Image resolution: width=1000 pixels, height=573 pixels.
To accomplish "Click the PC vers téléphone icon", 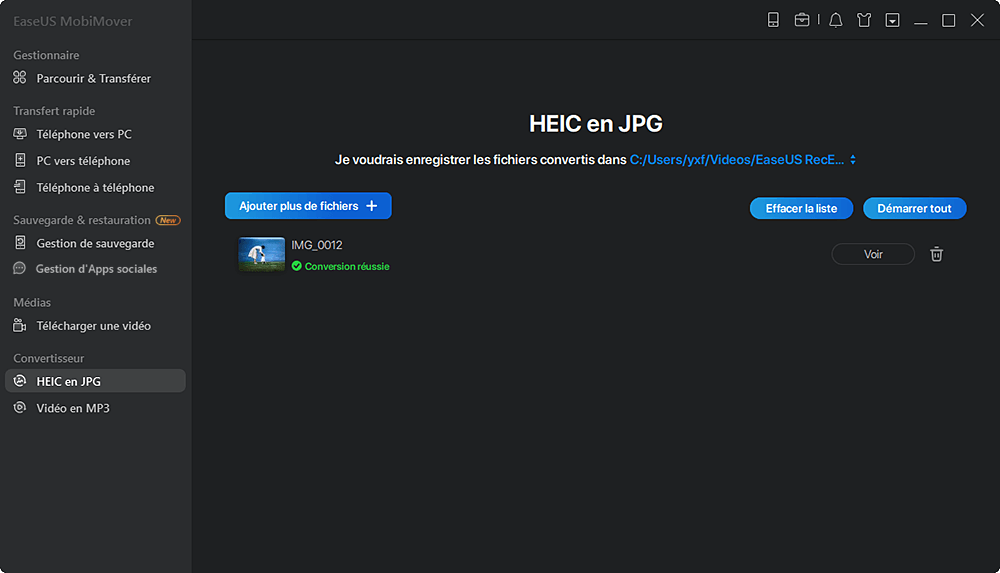I will coord(20,160).
